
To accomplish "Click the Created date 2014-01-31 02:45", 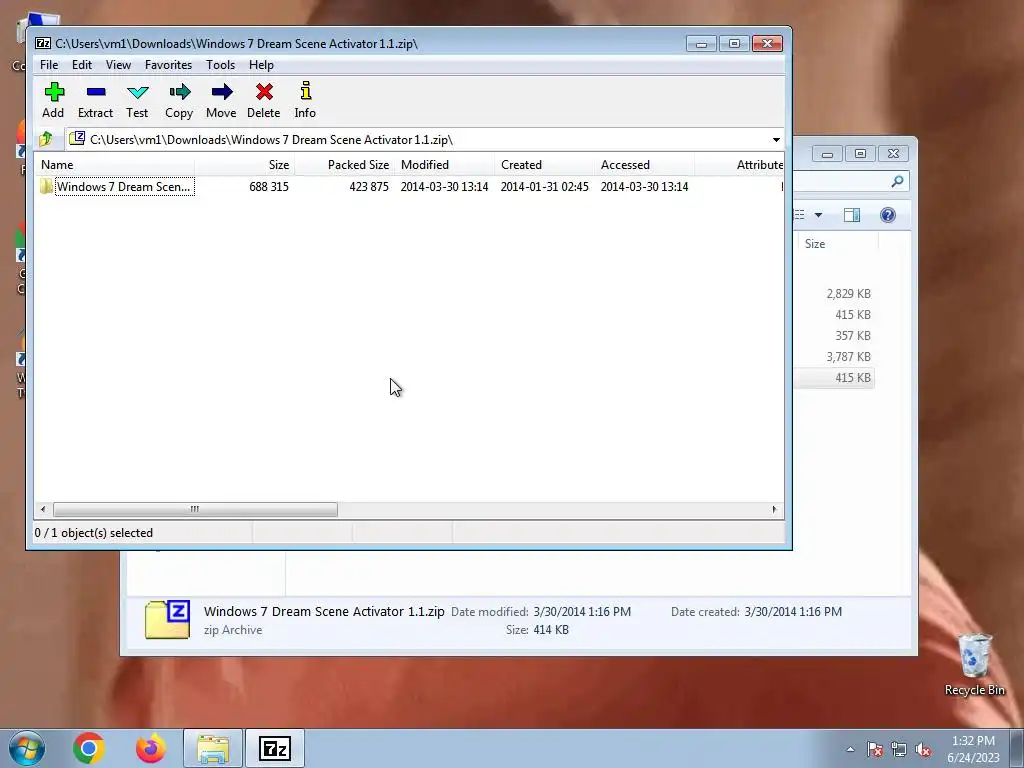I will pyautogui.click(x=544, y=186).
